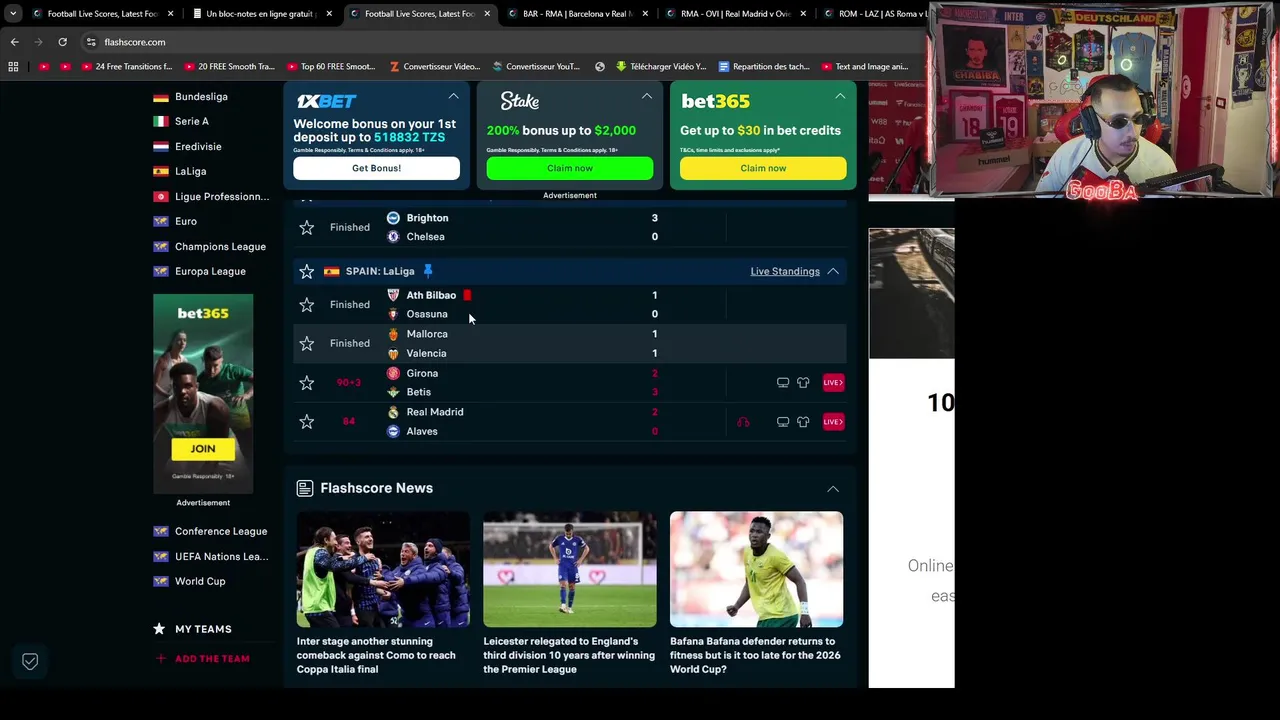Viewport: 1280px width, 720px height.
Task: Click the TV icon on Real Madrid row
Action: (x=783, y=422)
